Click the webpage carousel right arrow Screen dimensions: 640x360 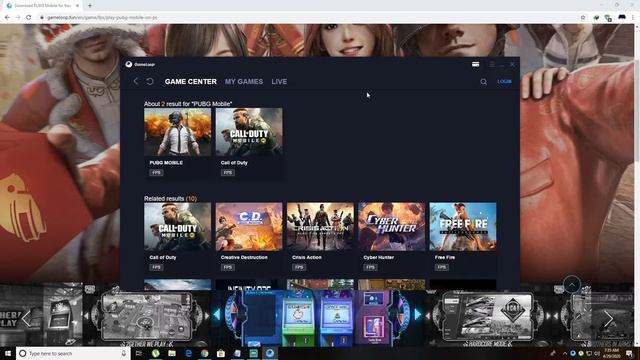pos(608,318)
